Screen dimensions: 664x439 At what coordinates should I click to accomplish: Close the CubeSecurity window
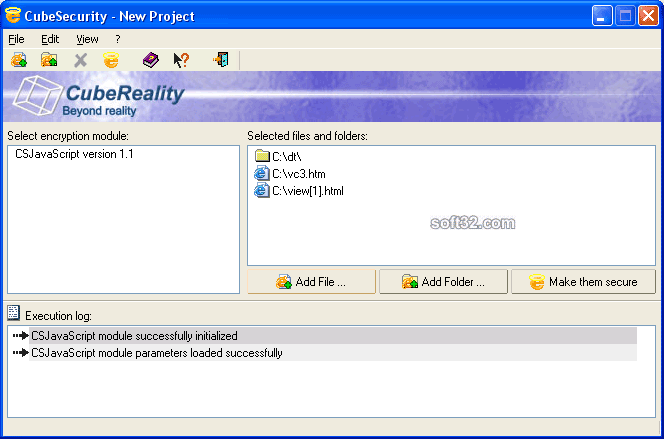648,16
